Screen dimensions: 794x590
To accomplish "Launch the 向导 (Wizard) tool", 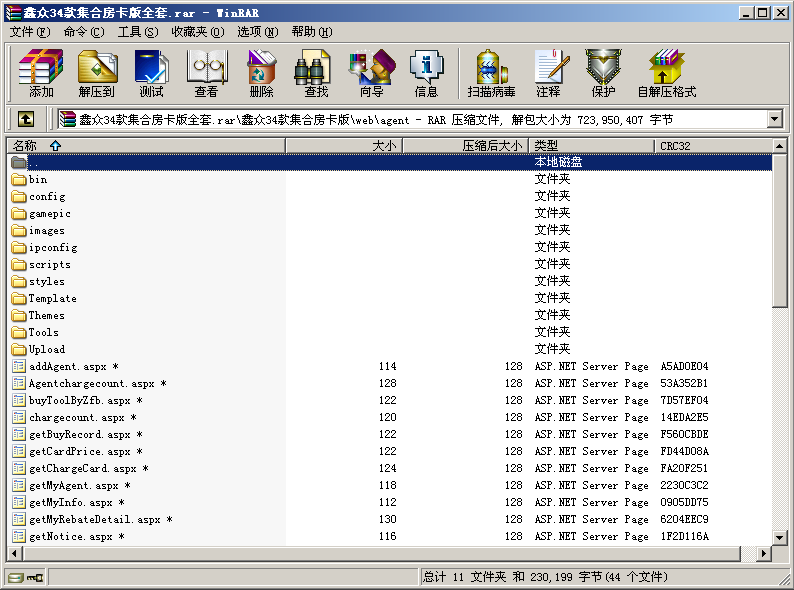I will click(371, 74).
